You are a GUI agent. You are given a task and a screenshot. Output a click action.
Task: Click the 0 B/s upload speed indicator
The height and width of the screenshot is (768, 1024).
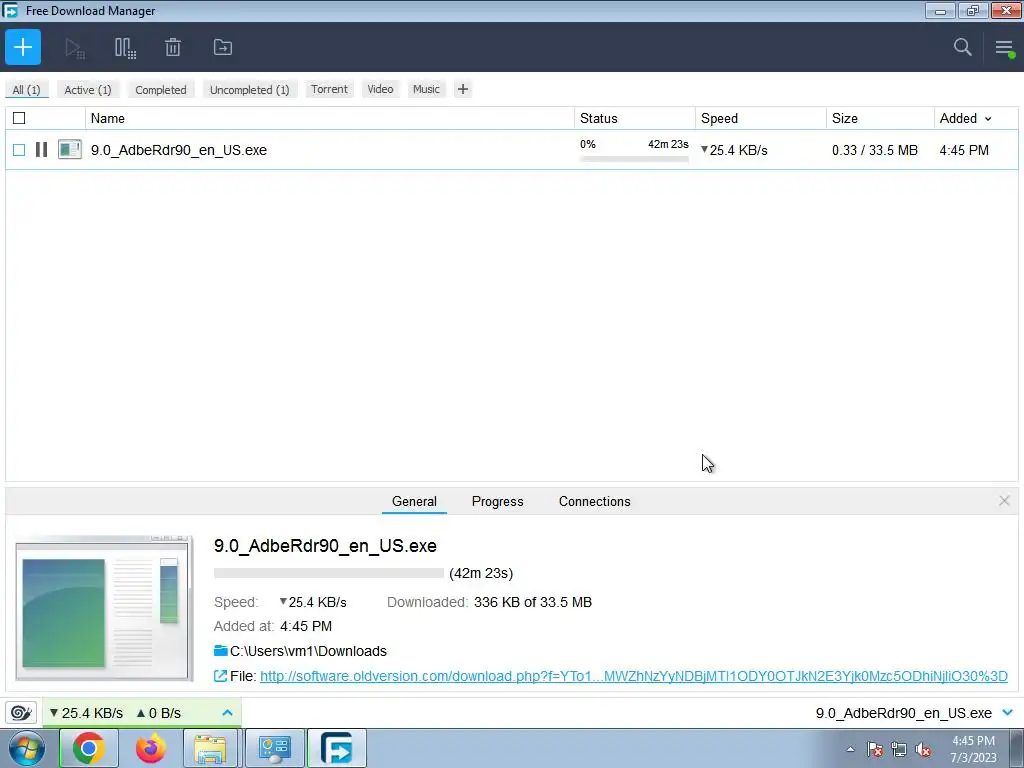(158, 713)
